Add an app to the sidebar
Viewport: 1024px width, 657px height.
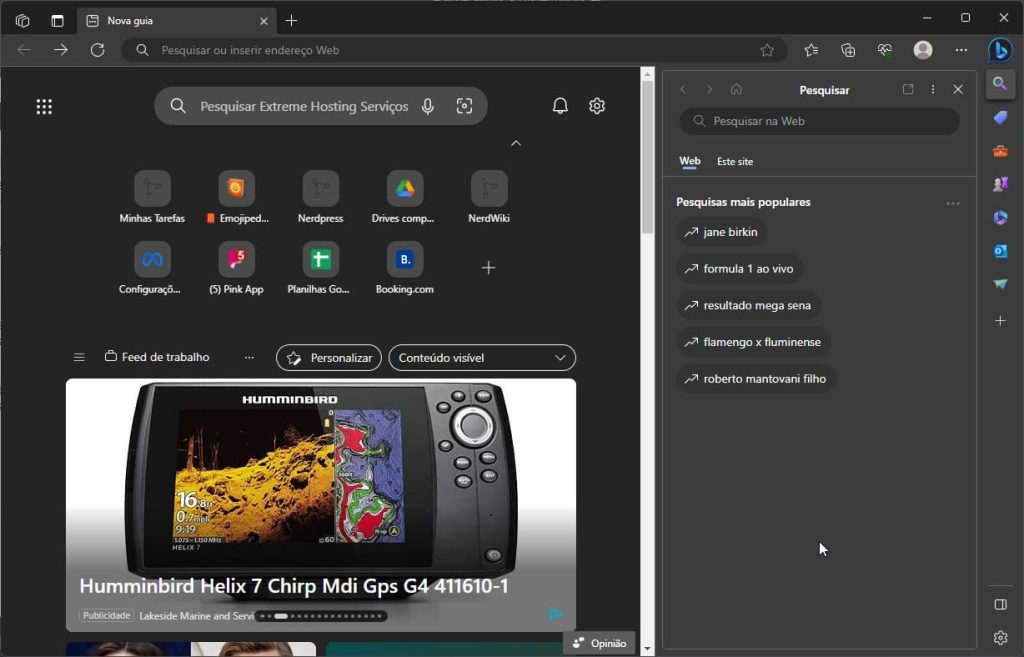1000,321
